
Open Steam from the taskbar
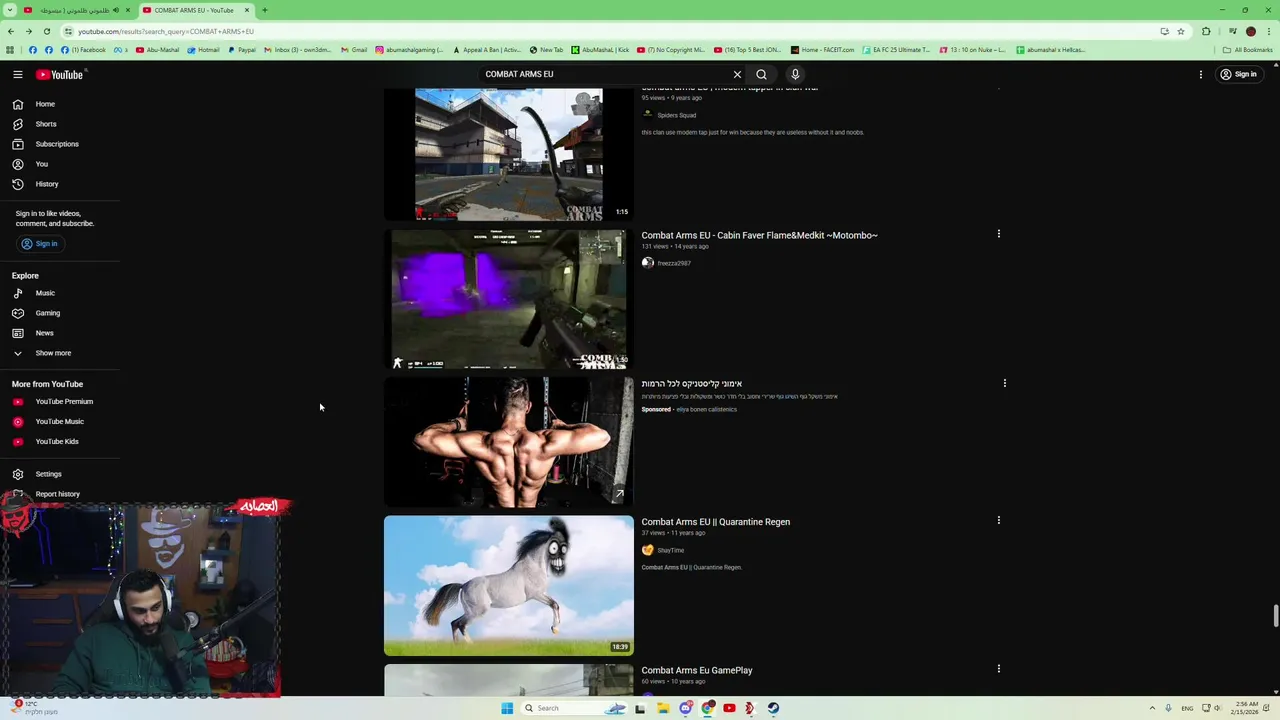(x=773, y=708)
